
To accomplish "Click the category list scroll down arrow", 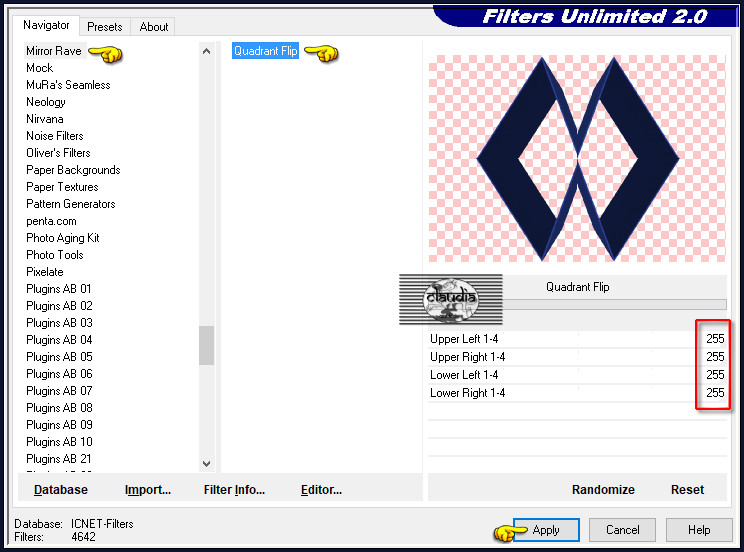I will (206, 464).
